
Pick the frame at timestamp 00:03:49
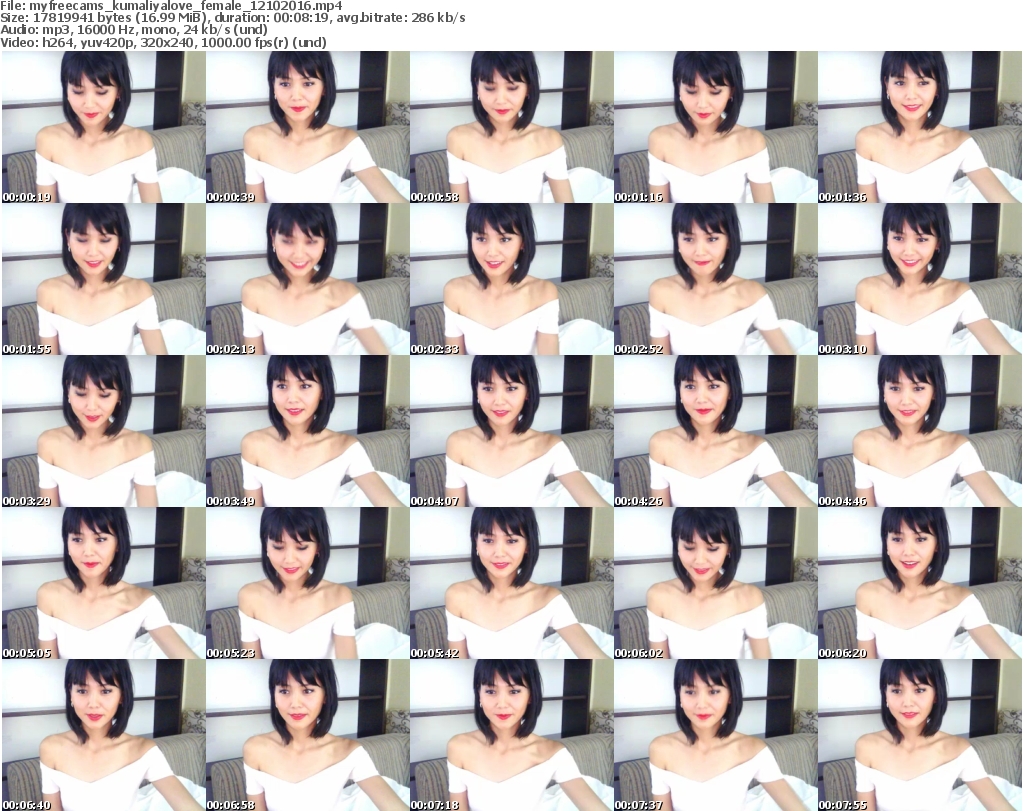pos(308,431)
